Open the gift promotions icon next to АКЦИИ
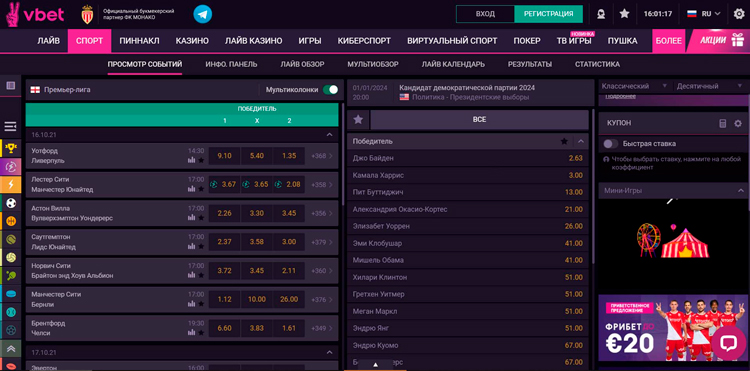750x371 pixels. (x=737, y=41)
